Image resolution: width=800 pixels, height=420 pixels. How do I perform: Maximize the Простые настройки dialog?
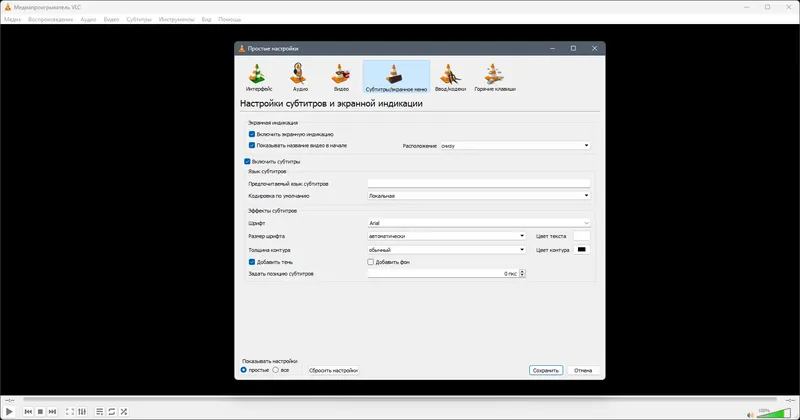[573, 48]
